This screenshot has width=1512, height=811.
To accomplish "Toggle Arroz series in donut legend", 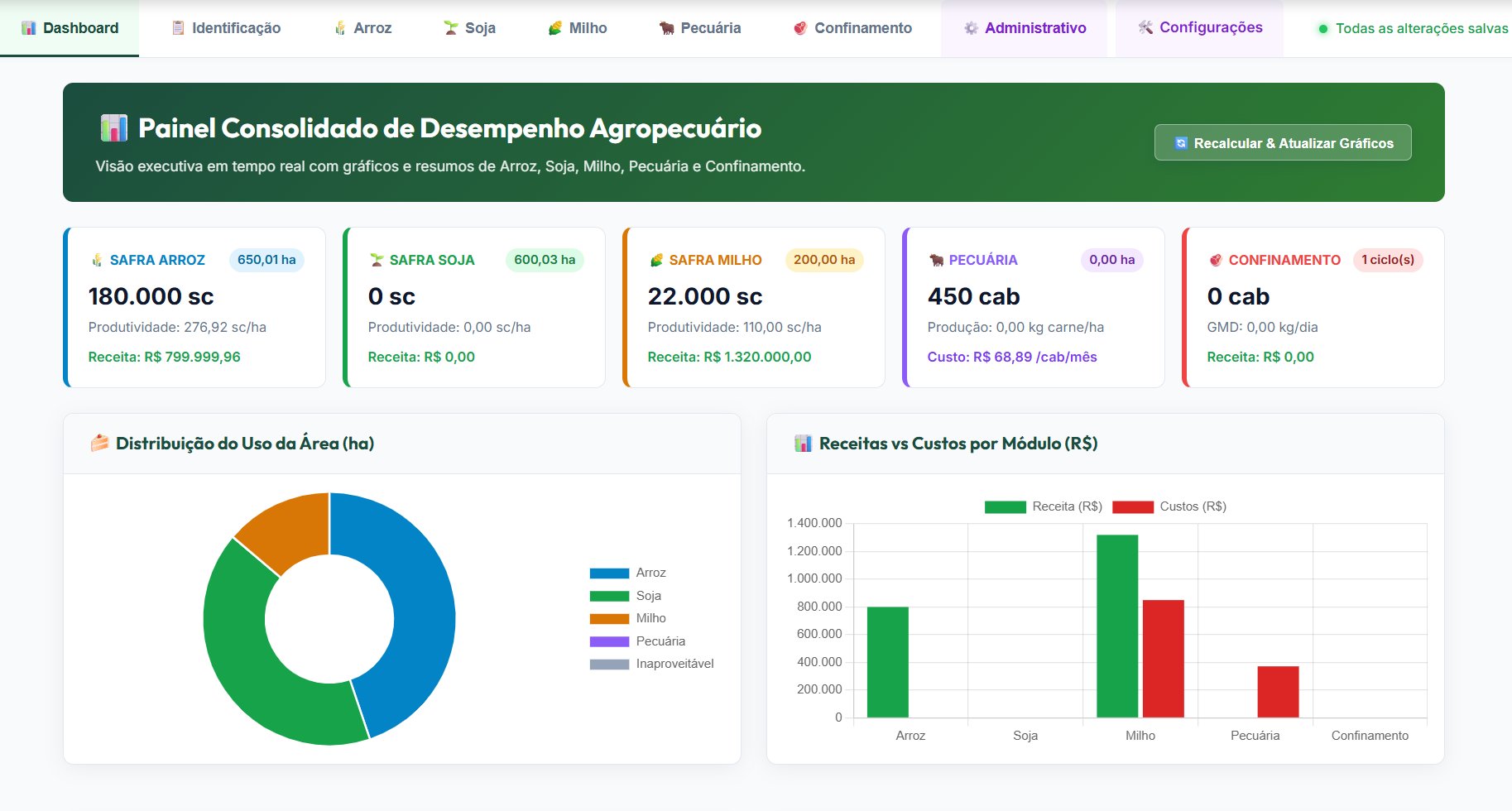I will click(x=628, y=573).
